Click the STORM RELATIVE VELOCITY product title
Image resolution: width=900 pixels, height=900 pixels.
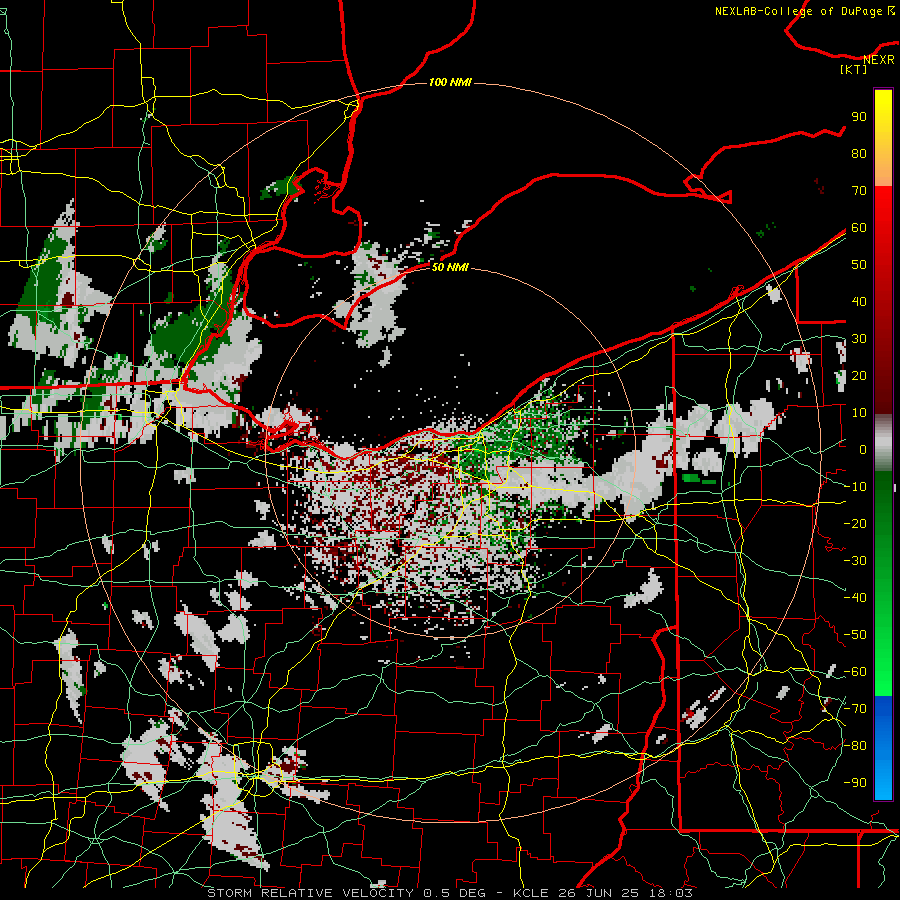coord(310,893)
